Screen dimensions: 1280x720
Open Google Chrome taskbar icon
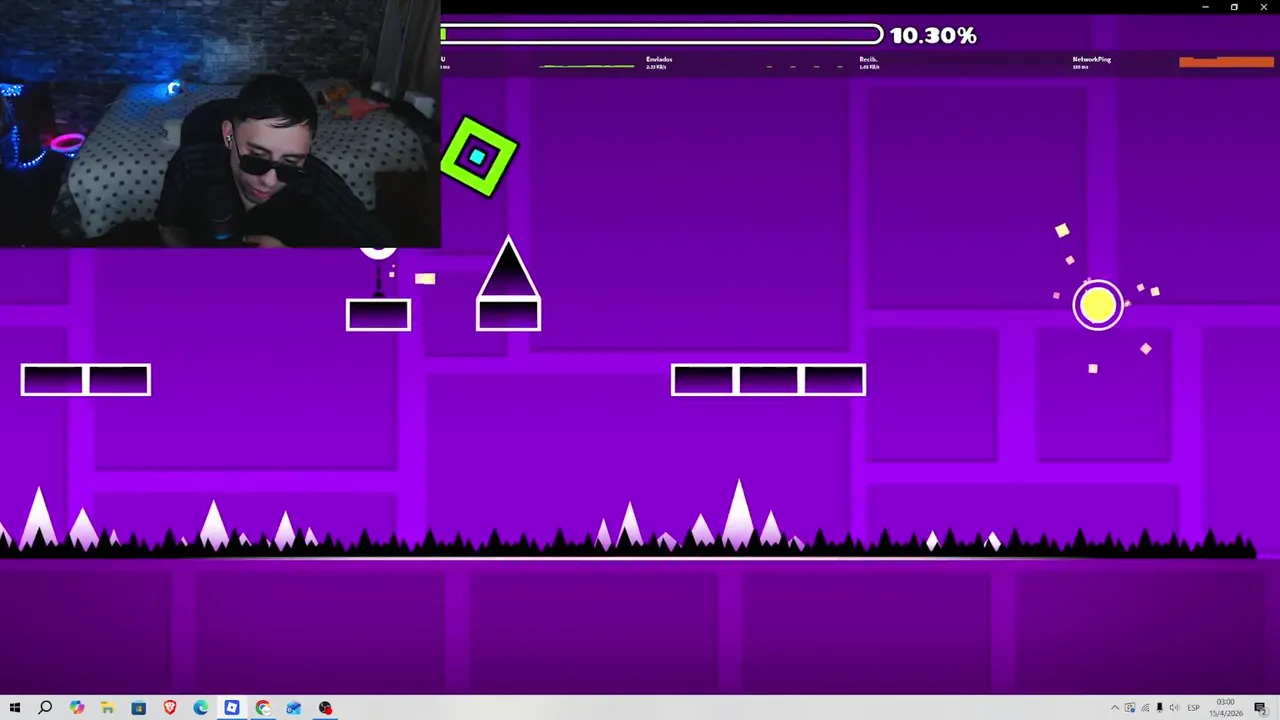[x=263, y=708]
